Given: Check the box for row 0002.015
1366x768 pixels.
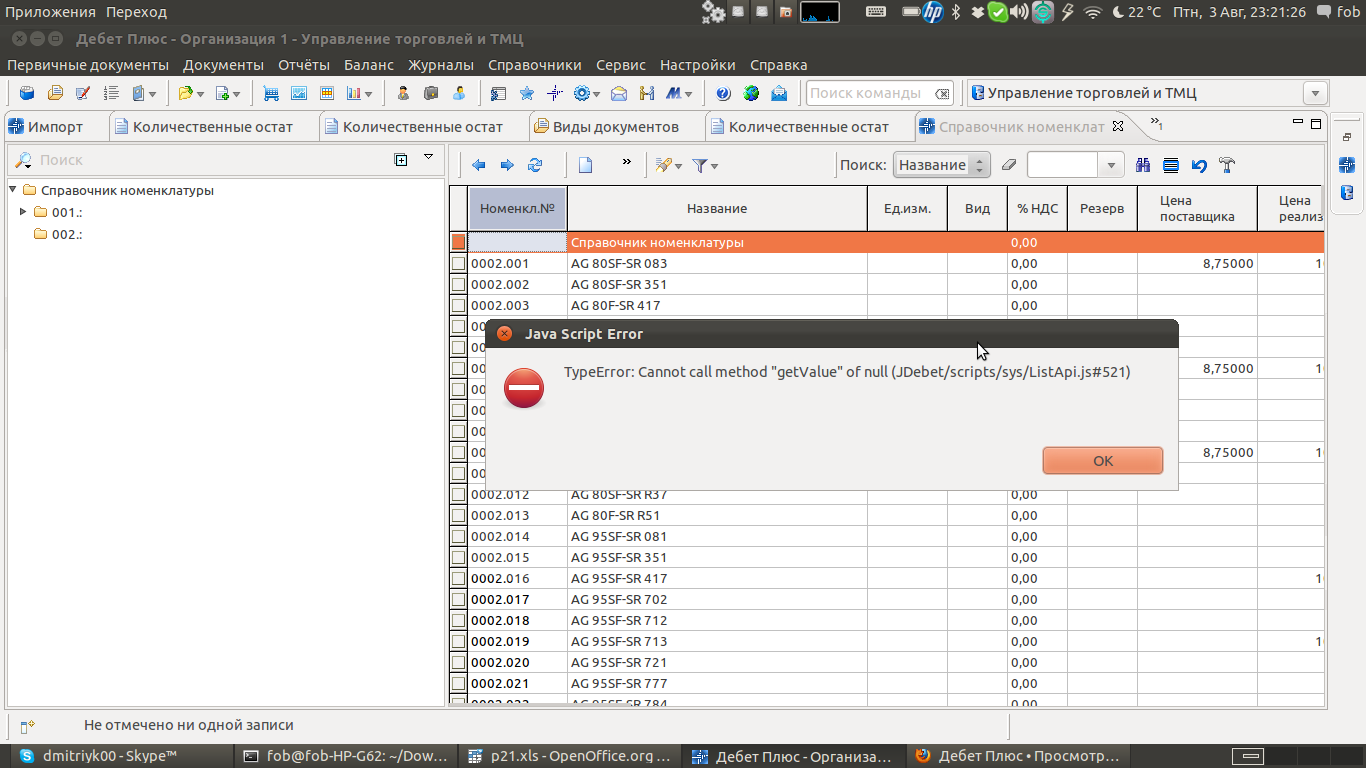Looking at the screenshot, I should pyautogui.click(x=458, y=558).
